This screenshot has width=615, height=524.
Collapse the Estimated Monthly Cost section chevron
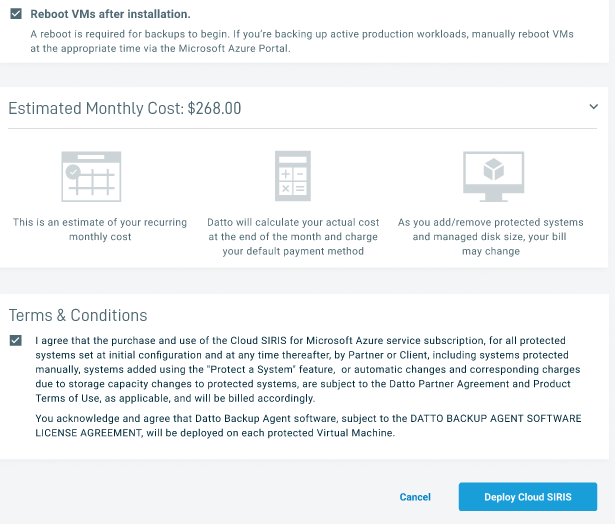click(593, 106)
